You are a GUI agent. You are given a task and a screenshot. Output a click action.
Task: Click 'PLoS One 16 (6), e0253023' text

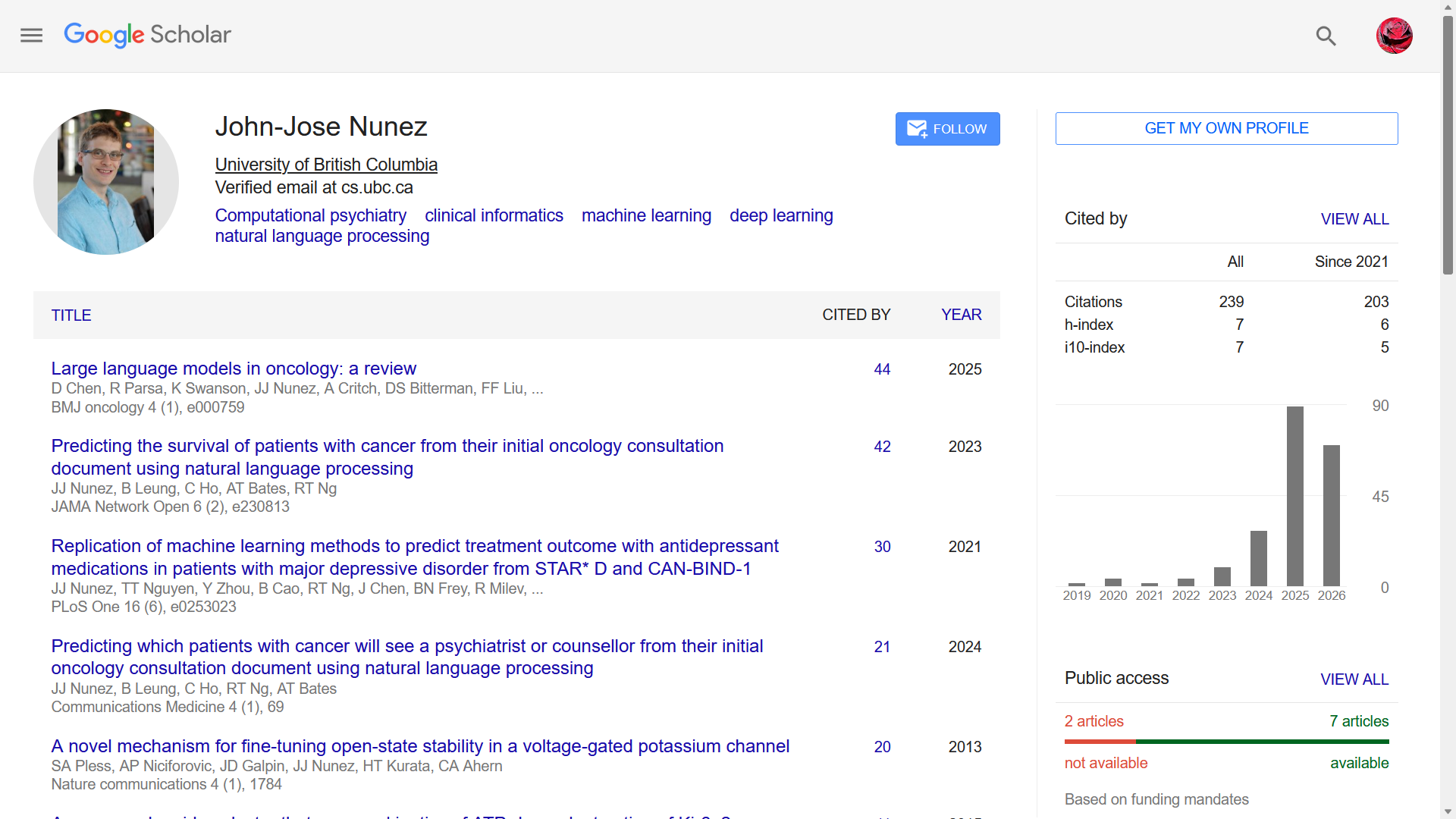[x=144, y=607]
